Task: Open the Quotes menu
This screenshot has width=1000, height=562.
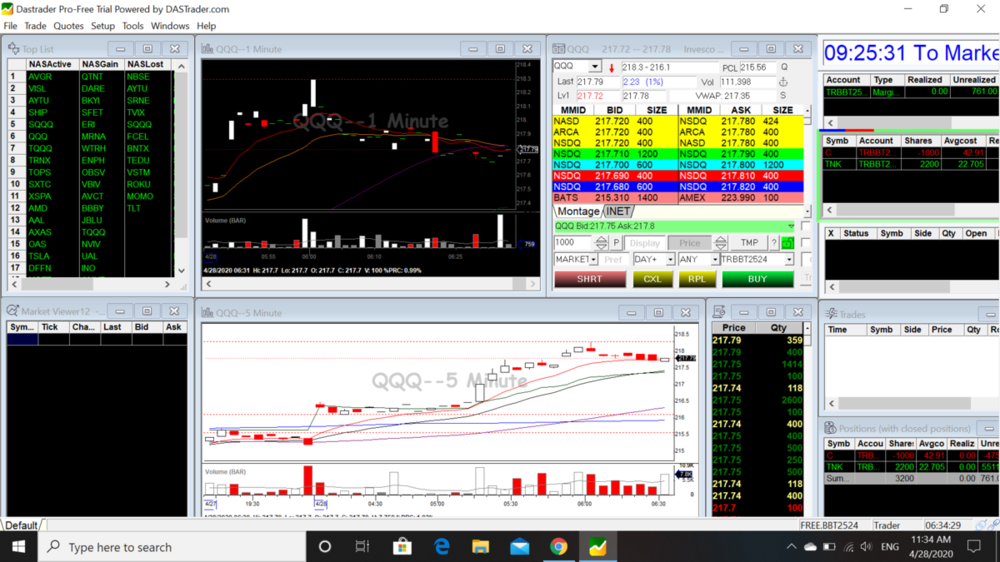Action: (x=68, y=26)
